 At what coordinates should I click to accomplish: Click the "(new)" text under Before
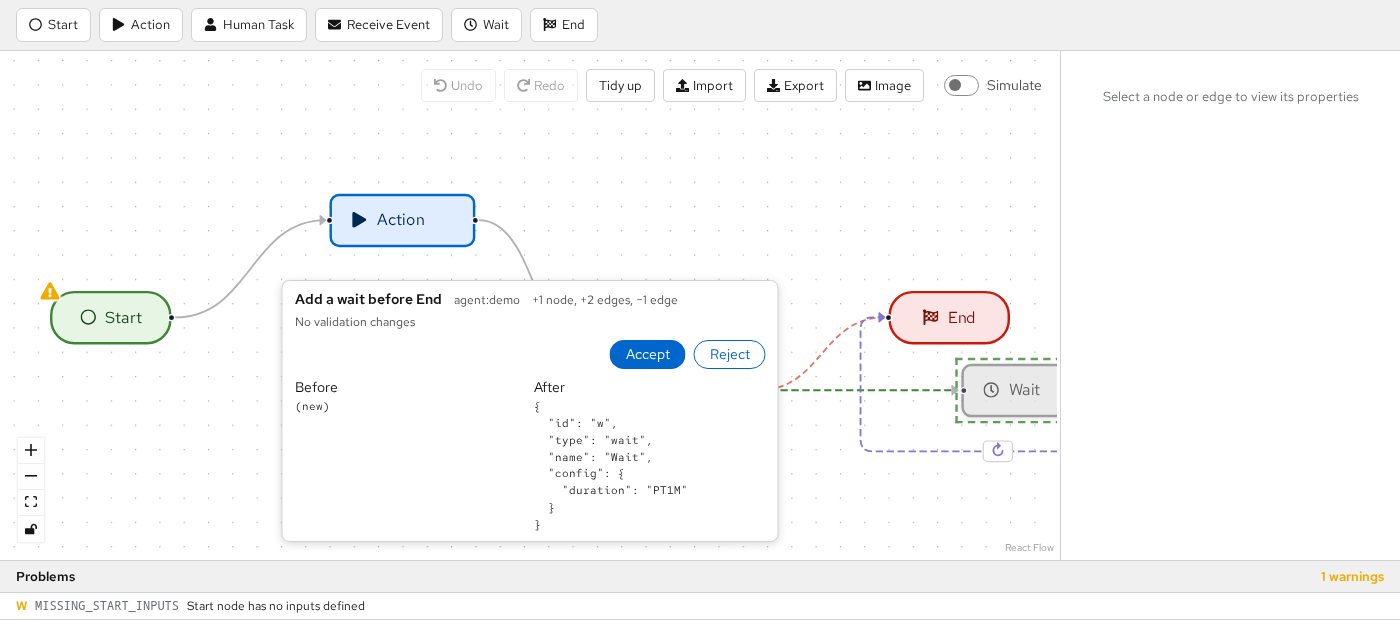[312, 407]
